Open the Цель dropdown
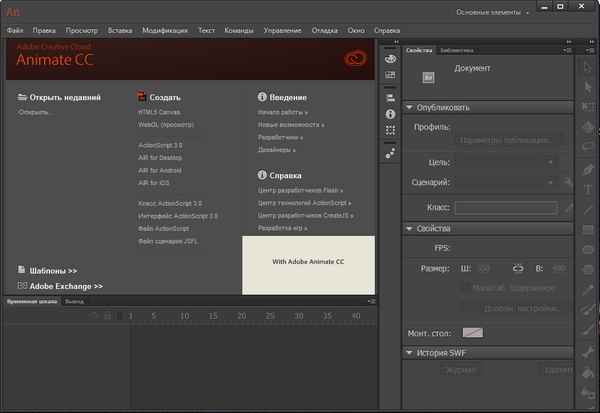 point(506,162)
